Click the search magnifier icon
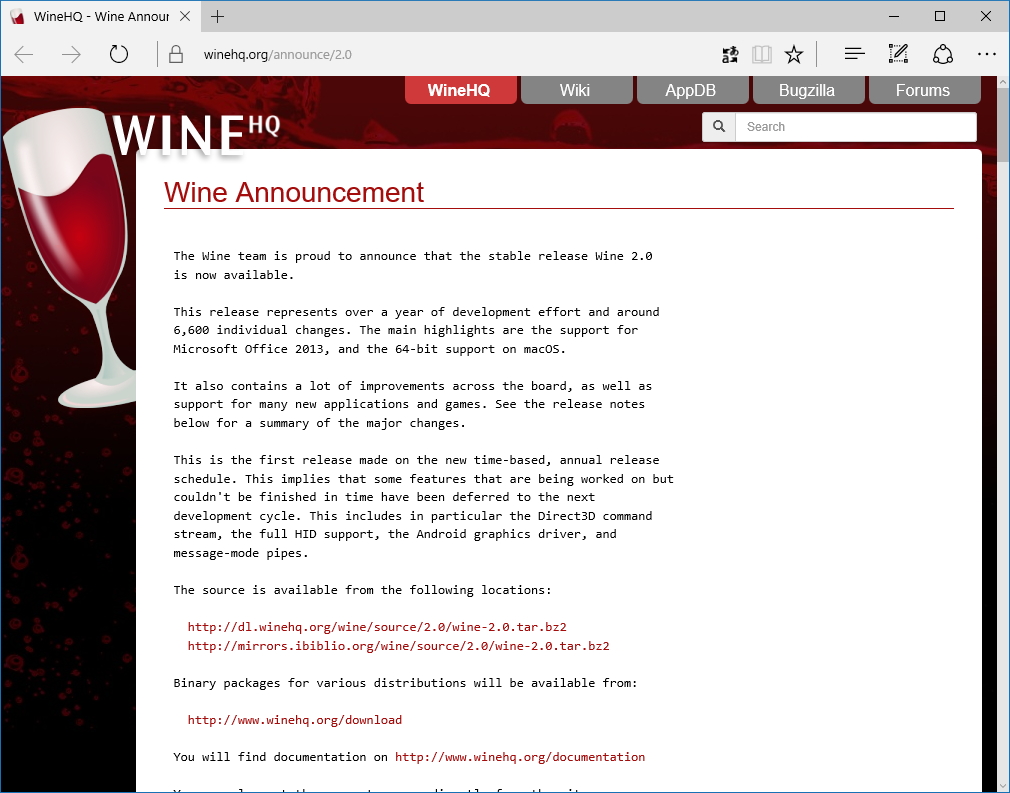Image resolution: width=1010 pixels, height=793 pixels. (x=718, y=127)
